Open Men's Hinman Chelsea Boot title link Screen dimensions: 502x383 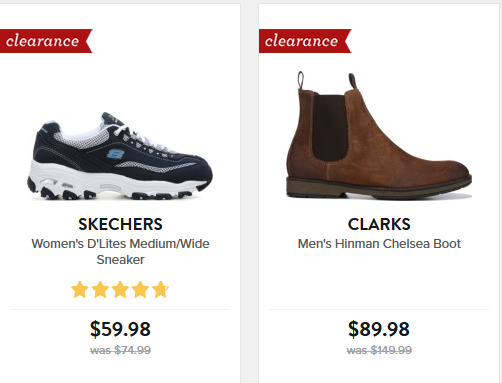(379, 244)
